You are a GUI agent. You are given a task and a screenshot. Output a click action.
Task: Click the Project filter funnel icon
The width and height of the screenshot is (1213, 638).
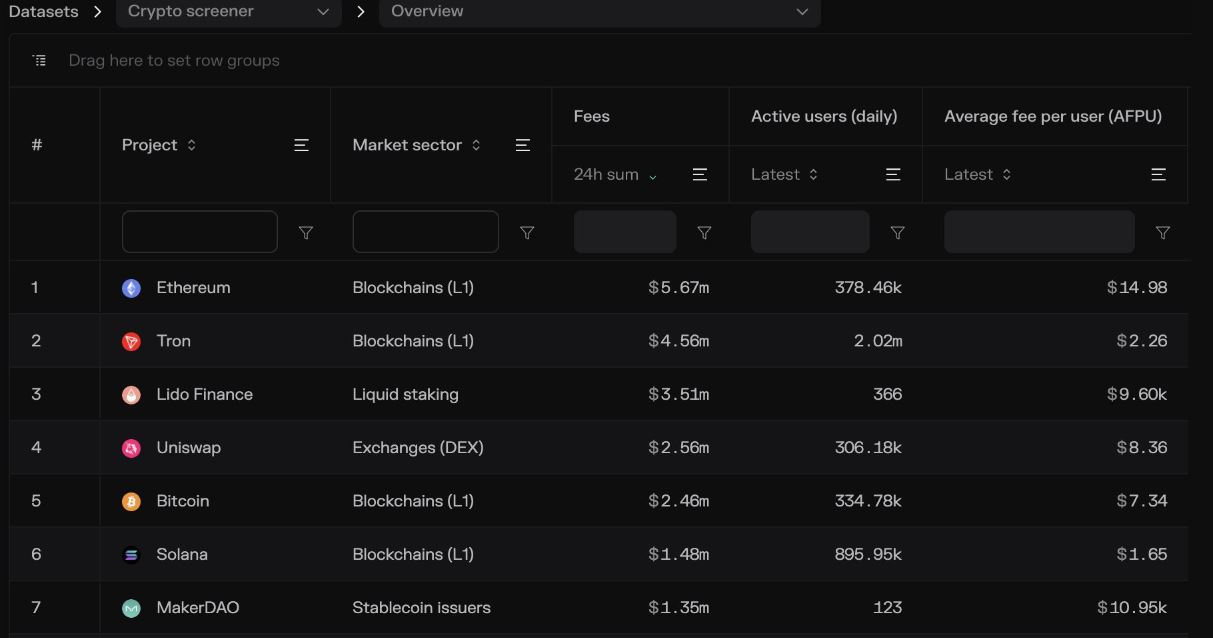pyautogui.click(x=306, y=232)
